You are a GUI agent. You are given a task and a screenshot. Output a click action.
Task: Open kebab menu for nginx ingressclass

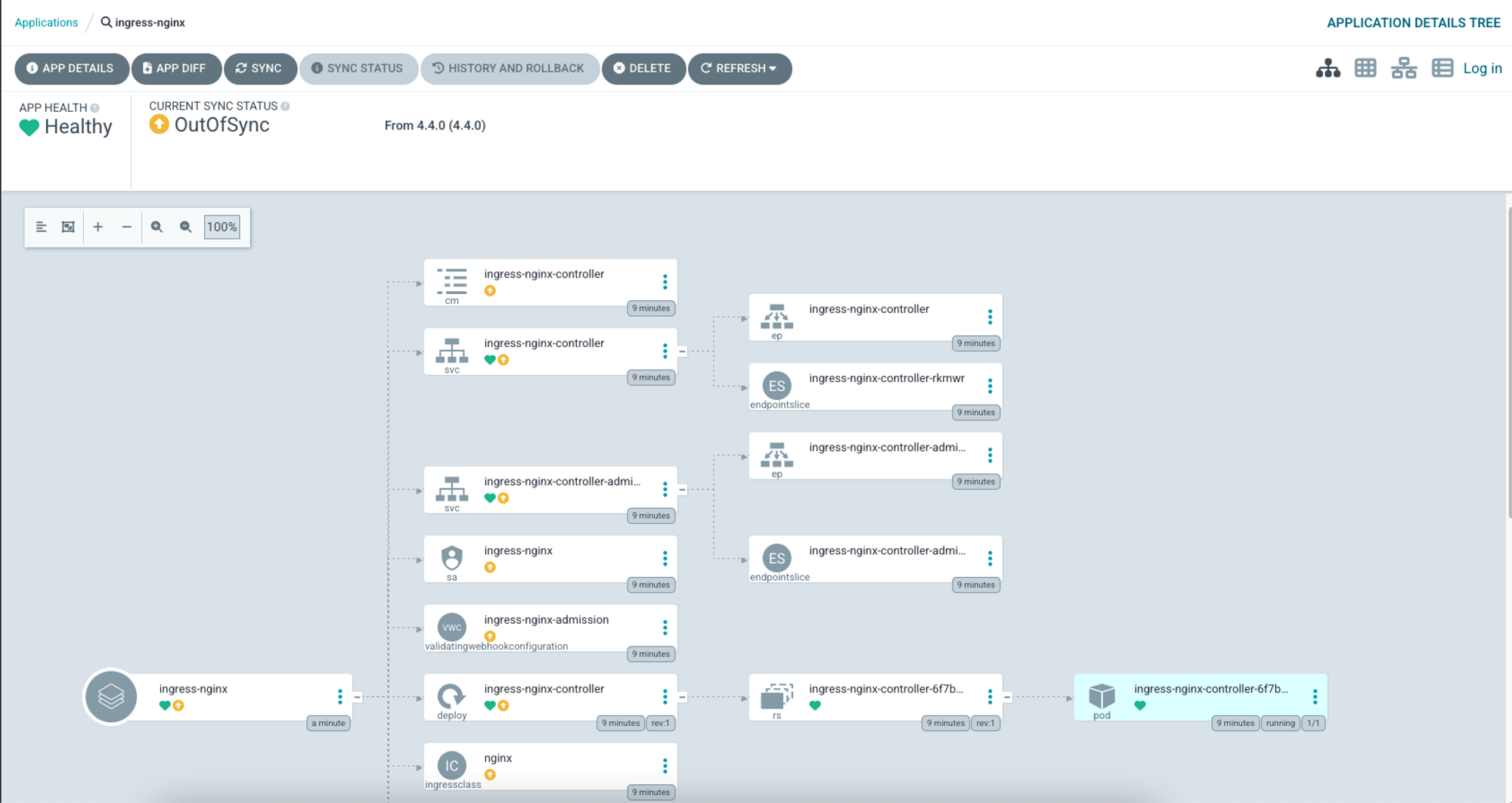coord(665,766)
